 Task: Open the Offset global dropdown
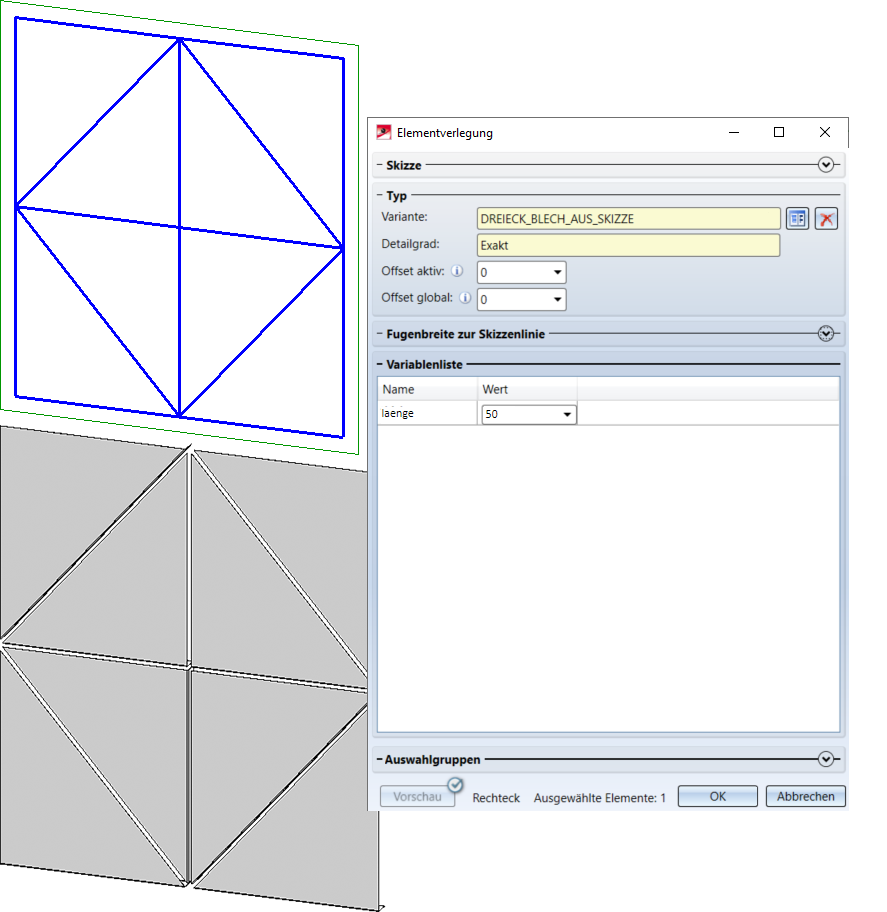(x=557, y=299)
